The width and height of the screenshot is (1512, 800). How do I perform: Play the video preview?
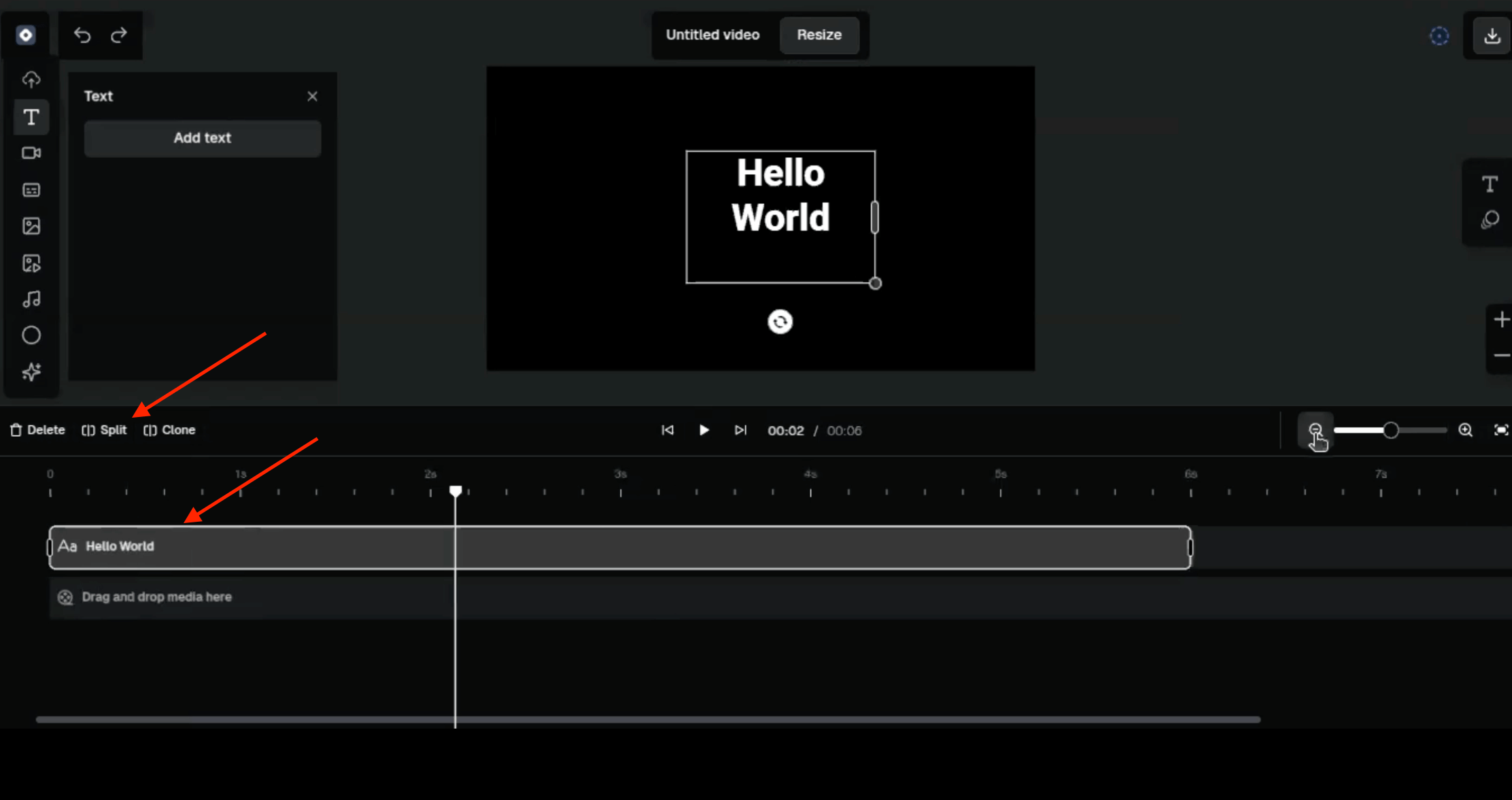point(704,430)
